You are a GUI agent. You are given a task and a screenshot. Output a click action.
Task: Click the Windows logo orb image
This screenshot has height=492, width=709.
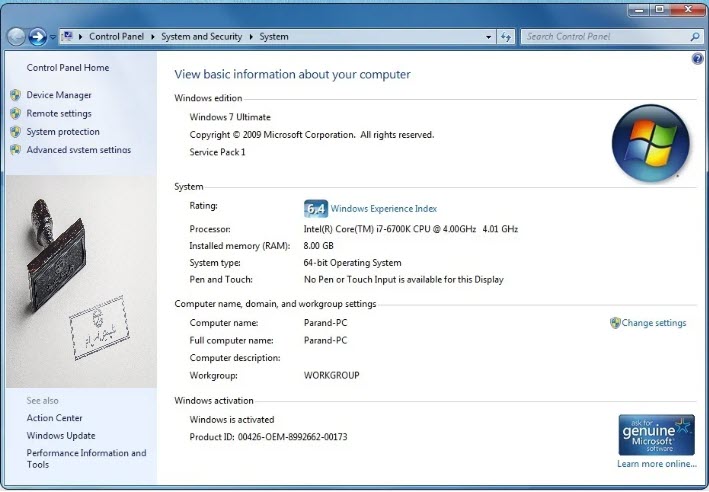(651, 143)
